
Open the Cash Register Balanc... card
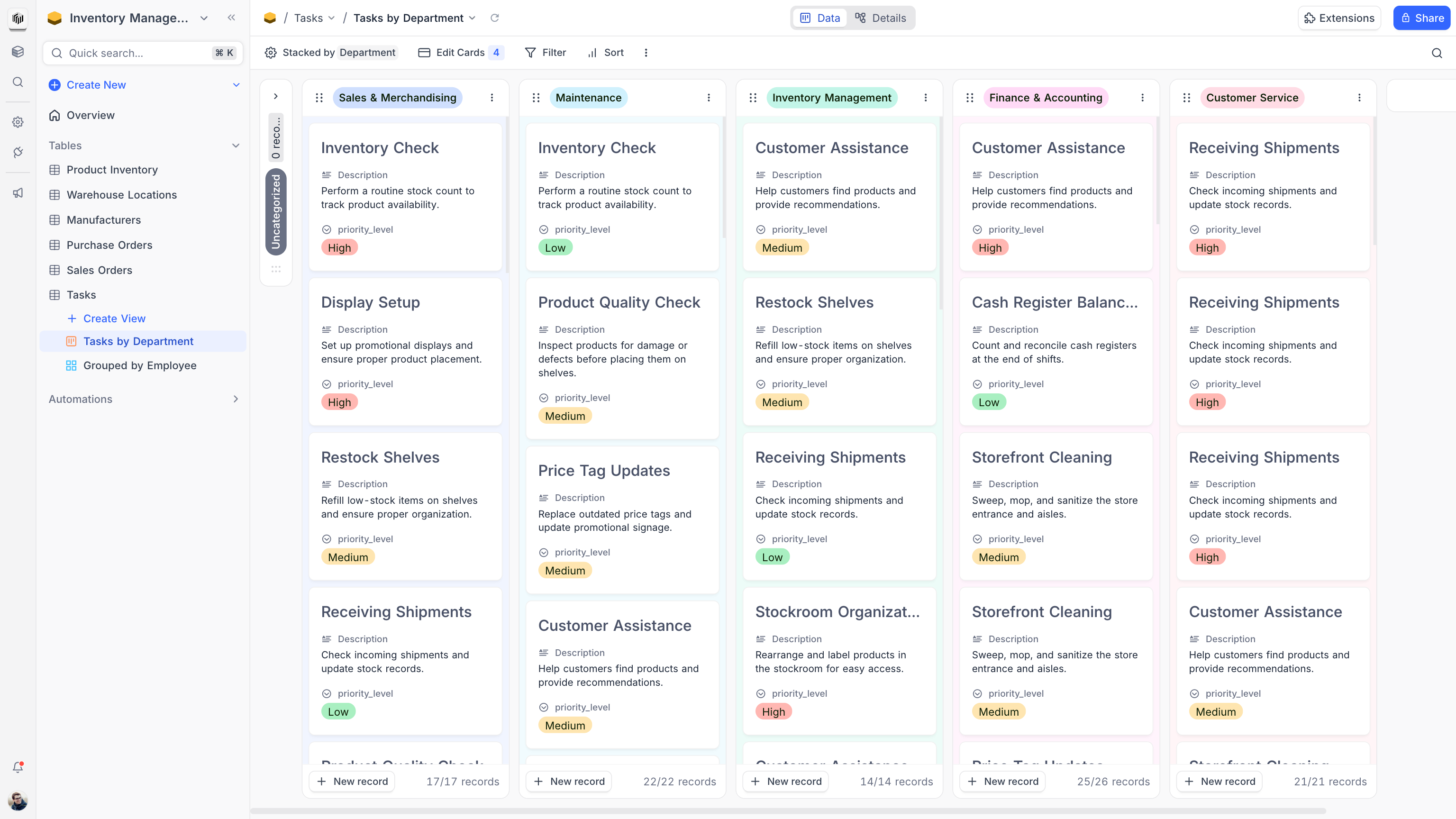pyautogui.click(x=1056, y=352)
